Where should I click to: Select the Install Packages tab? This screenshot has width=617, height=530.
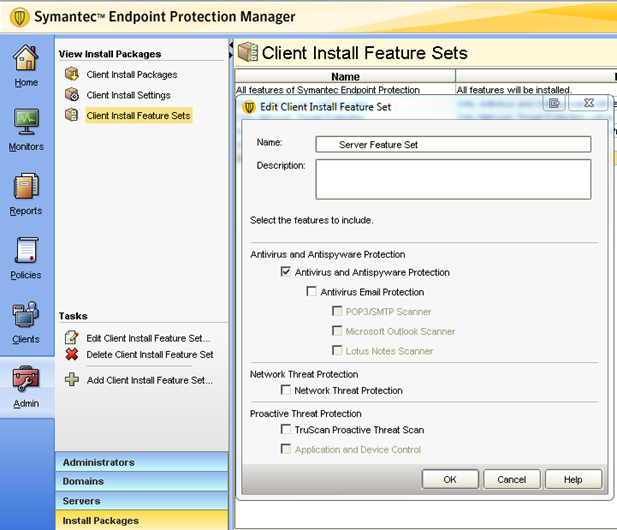(x=142, y=520)
